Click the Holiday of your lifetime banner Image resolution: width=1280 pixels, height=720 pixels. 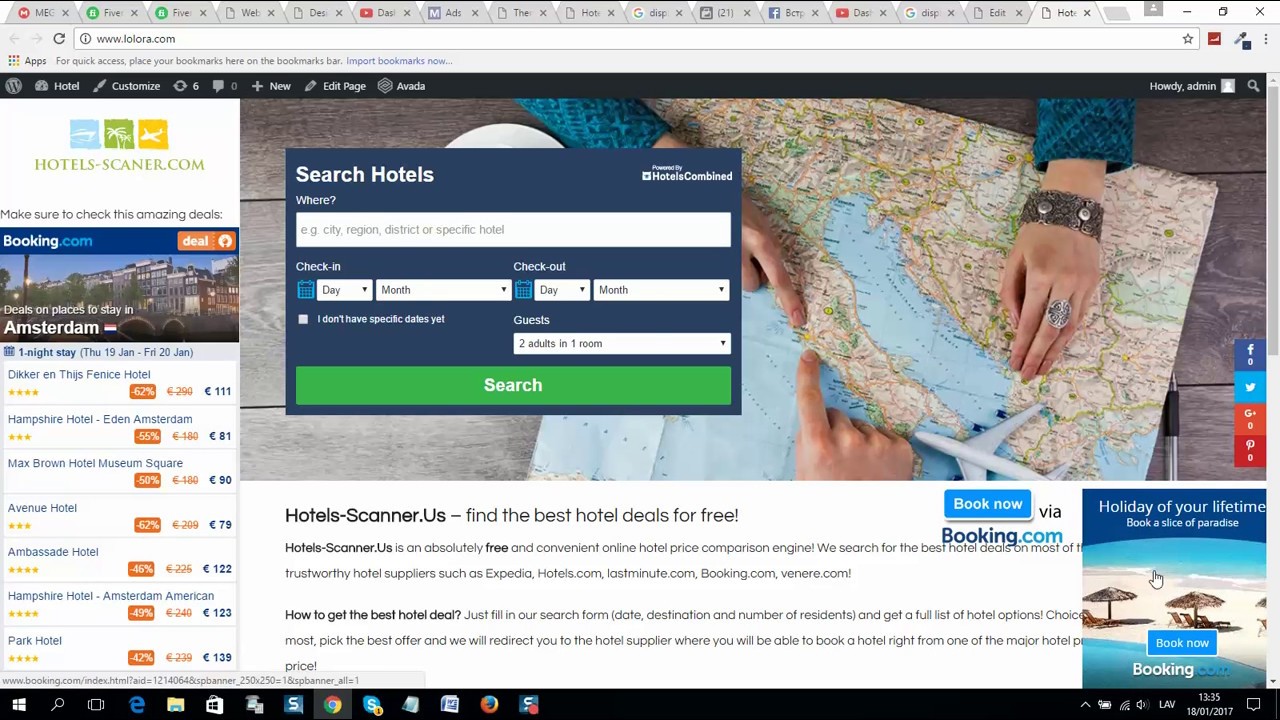[1174, 588]
